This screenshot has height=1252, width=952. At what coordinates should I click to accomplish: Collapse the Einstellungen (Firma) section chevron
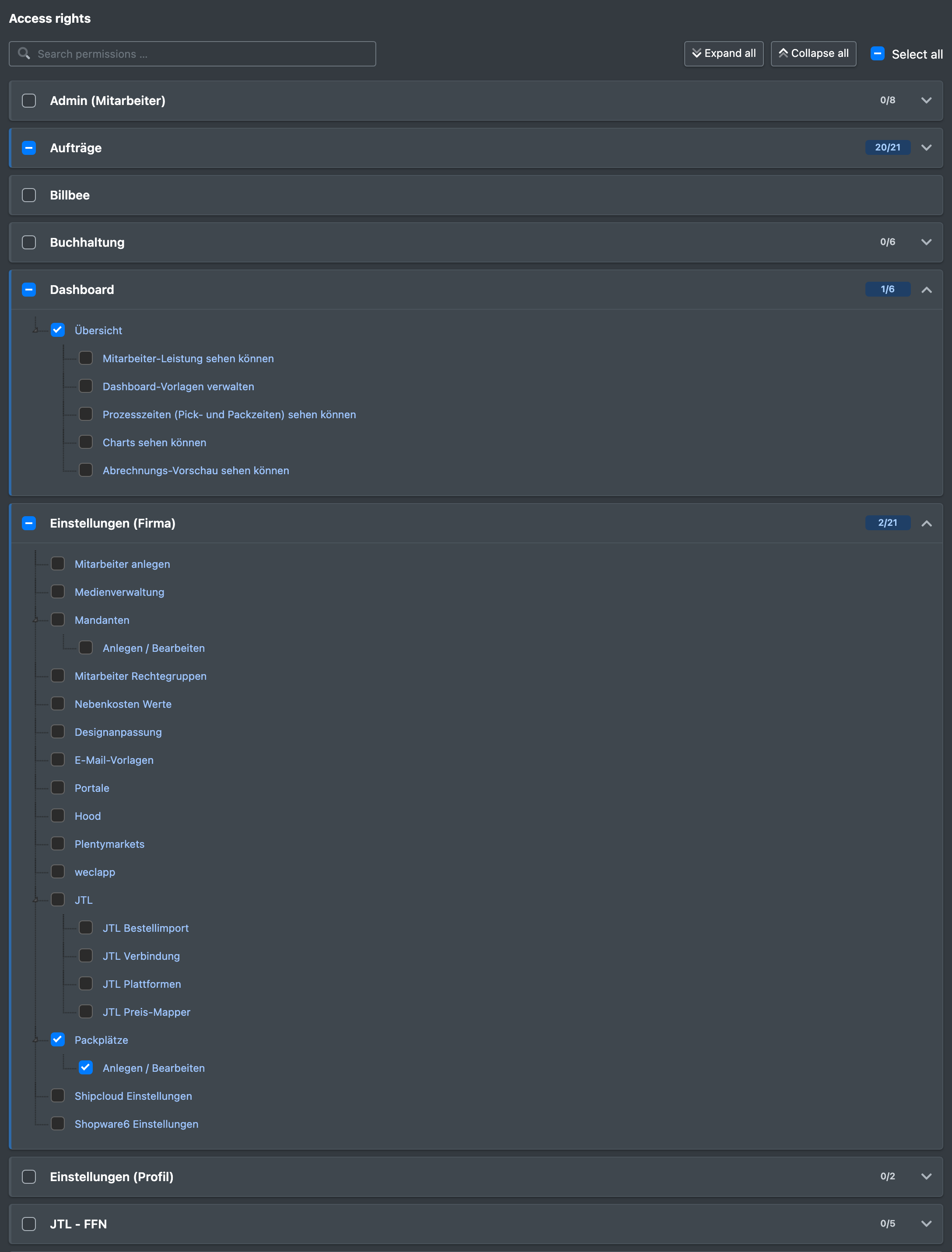click(926, 524)
